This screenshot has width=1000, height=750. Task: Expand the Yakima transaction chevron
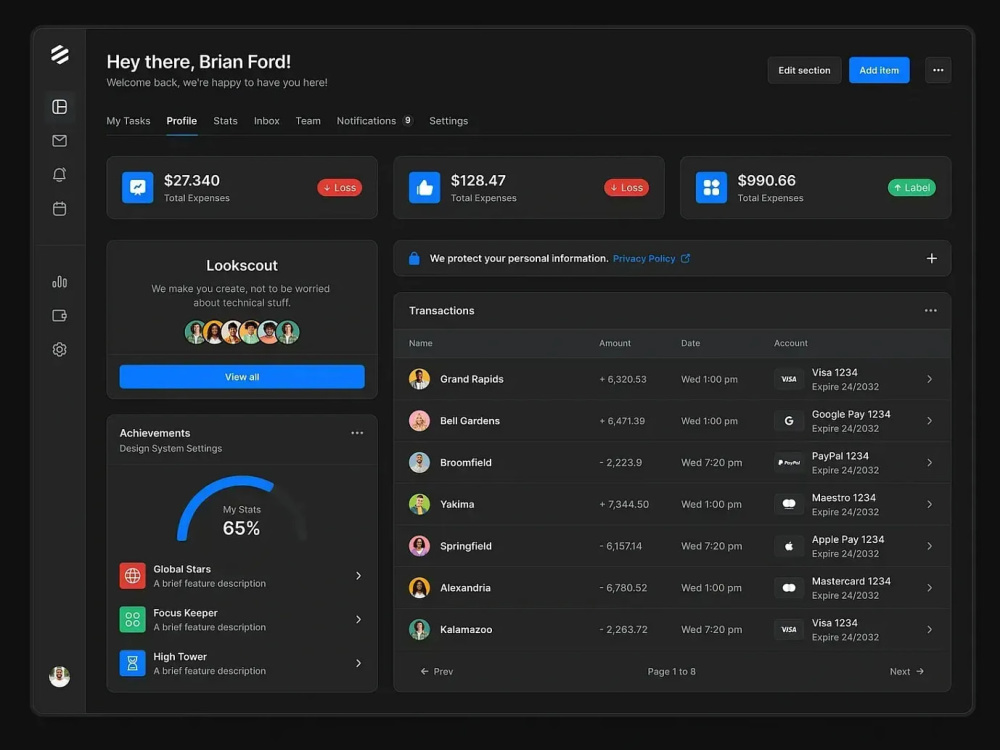929,504
